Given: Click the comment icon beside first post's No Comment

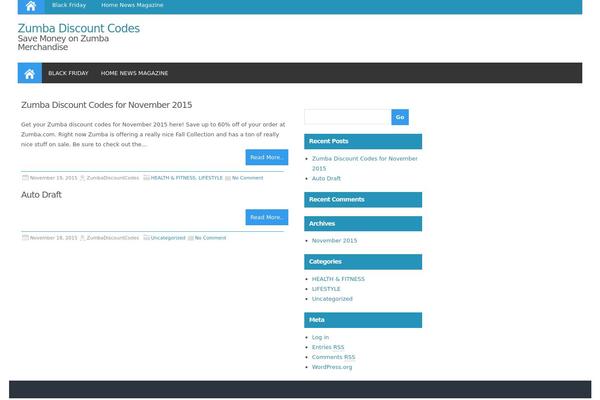Looking at the screenshot, I should tap(228, 178).
